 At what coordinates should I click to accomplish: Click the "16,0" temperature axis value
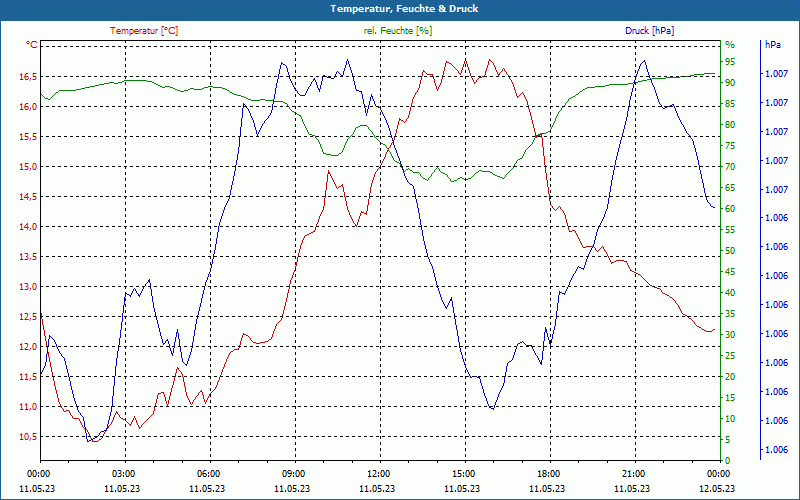[x=28, y=107]
